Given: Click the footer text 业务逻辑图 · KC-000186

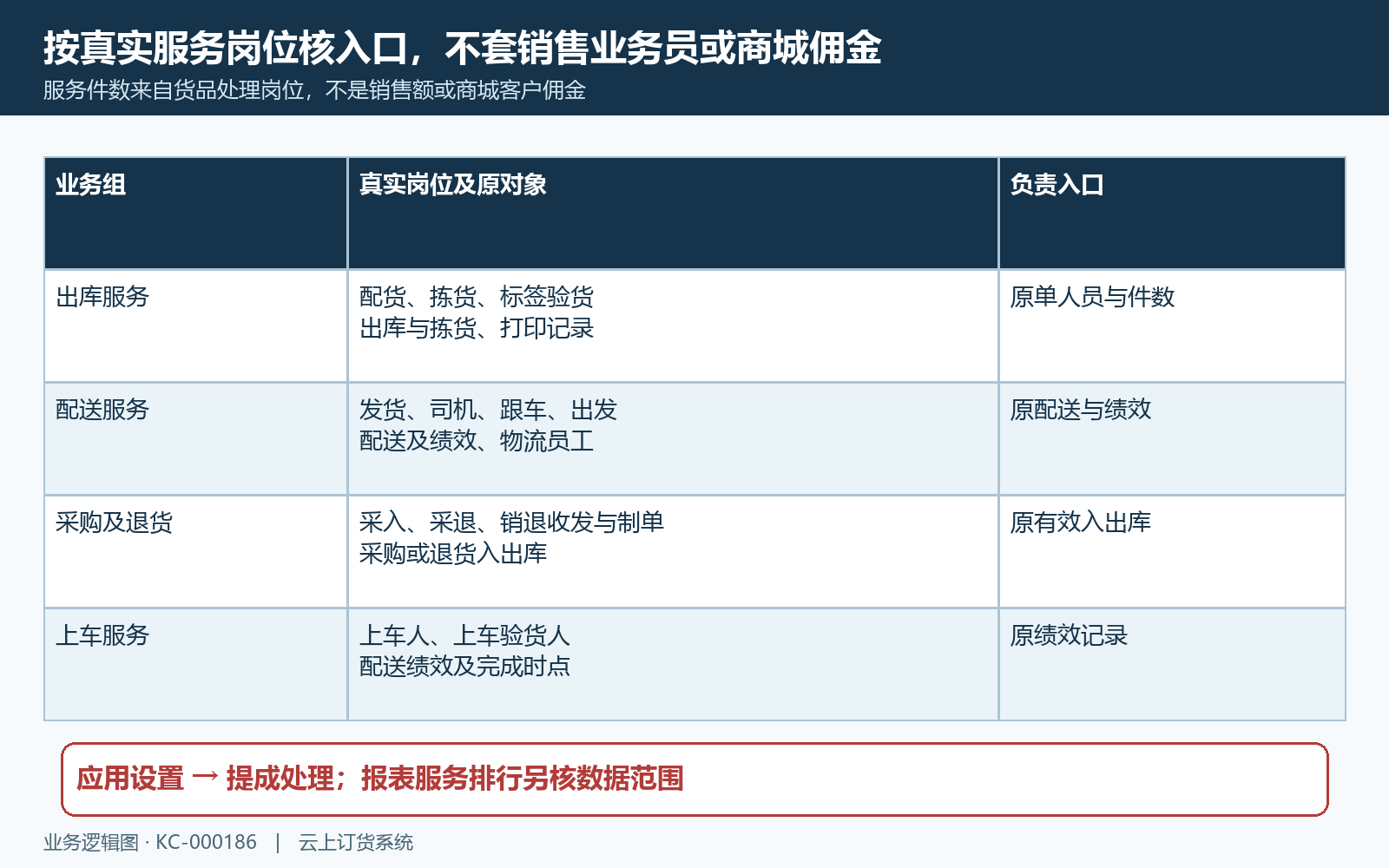Looking at the screenshot, I should tap(150, 842).
